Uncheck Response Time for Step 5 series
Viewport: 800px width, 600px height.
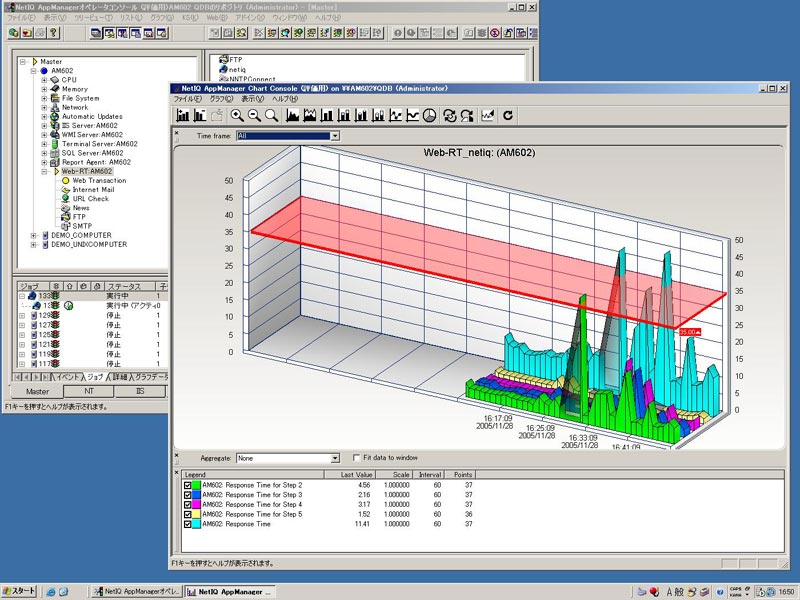click(187, 514)
